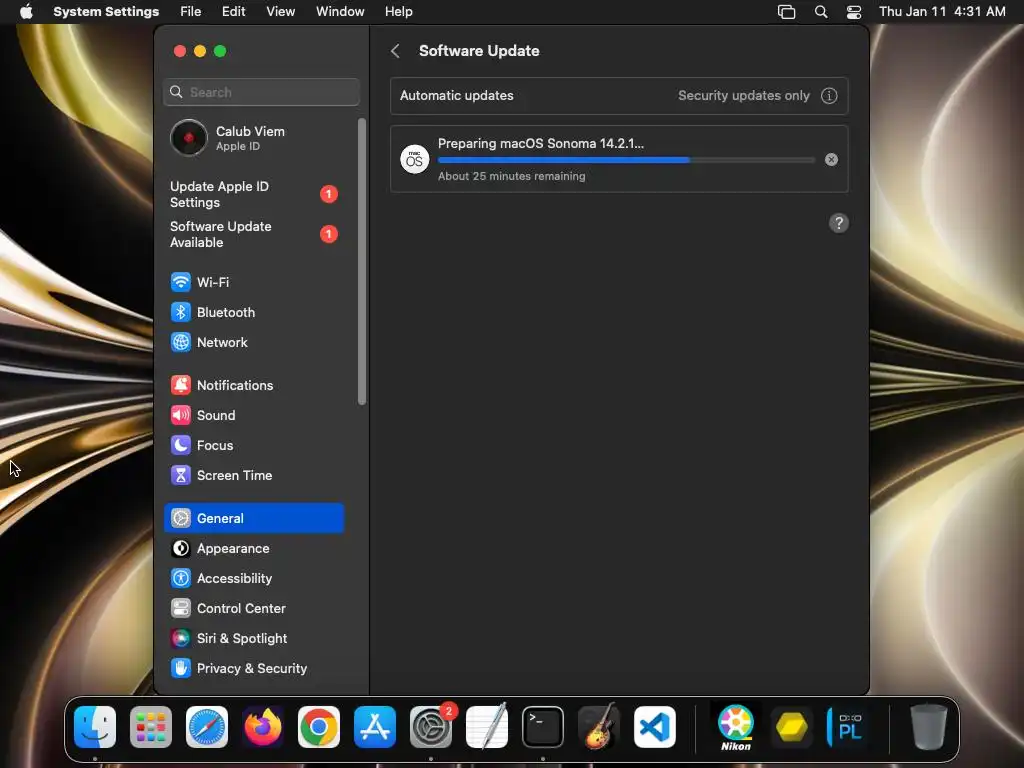Click the sidebar scrollbar
The image size is (1024, 768).
pyautogui.click(x=362, y=261)
